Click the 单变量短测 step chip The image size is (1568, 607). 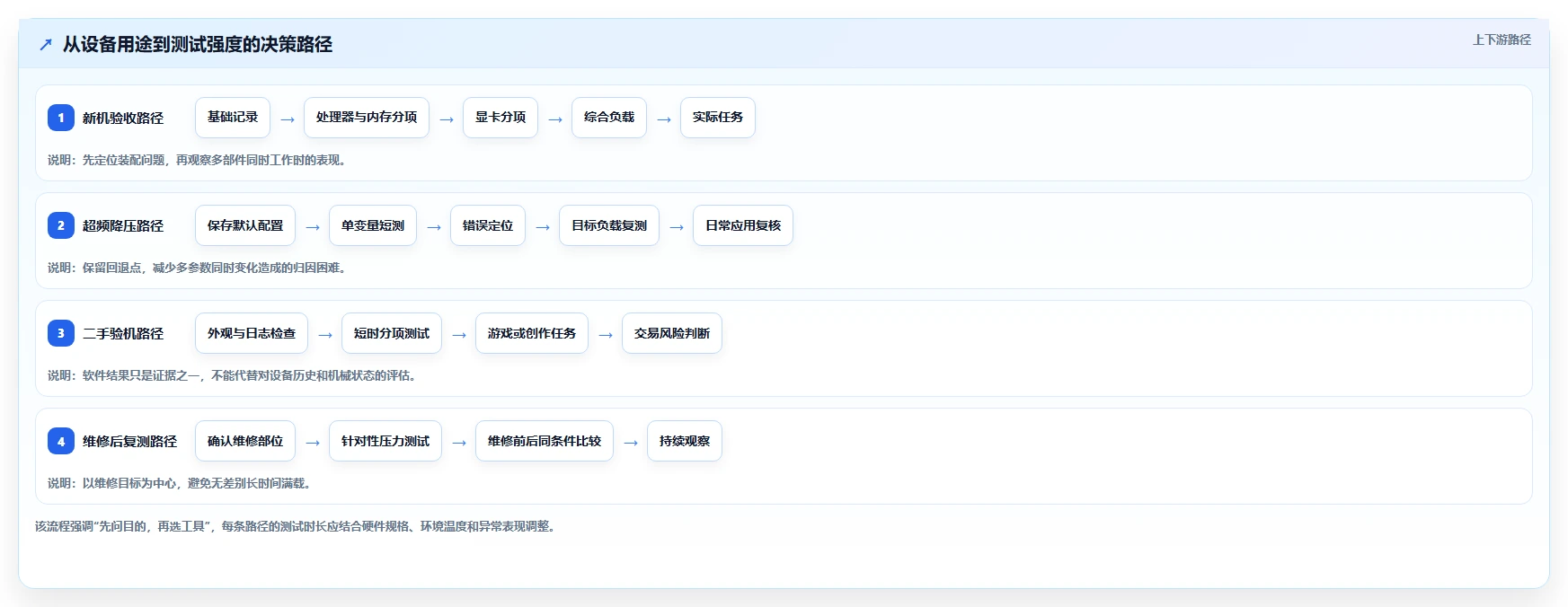click(x=373, y=225)
